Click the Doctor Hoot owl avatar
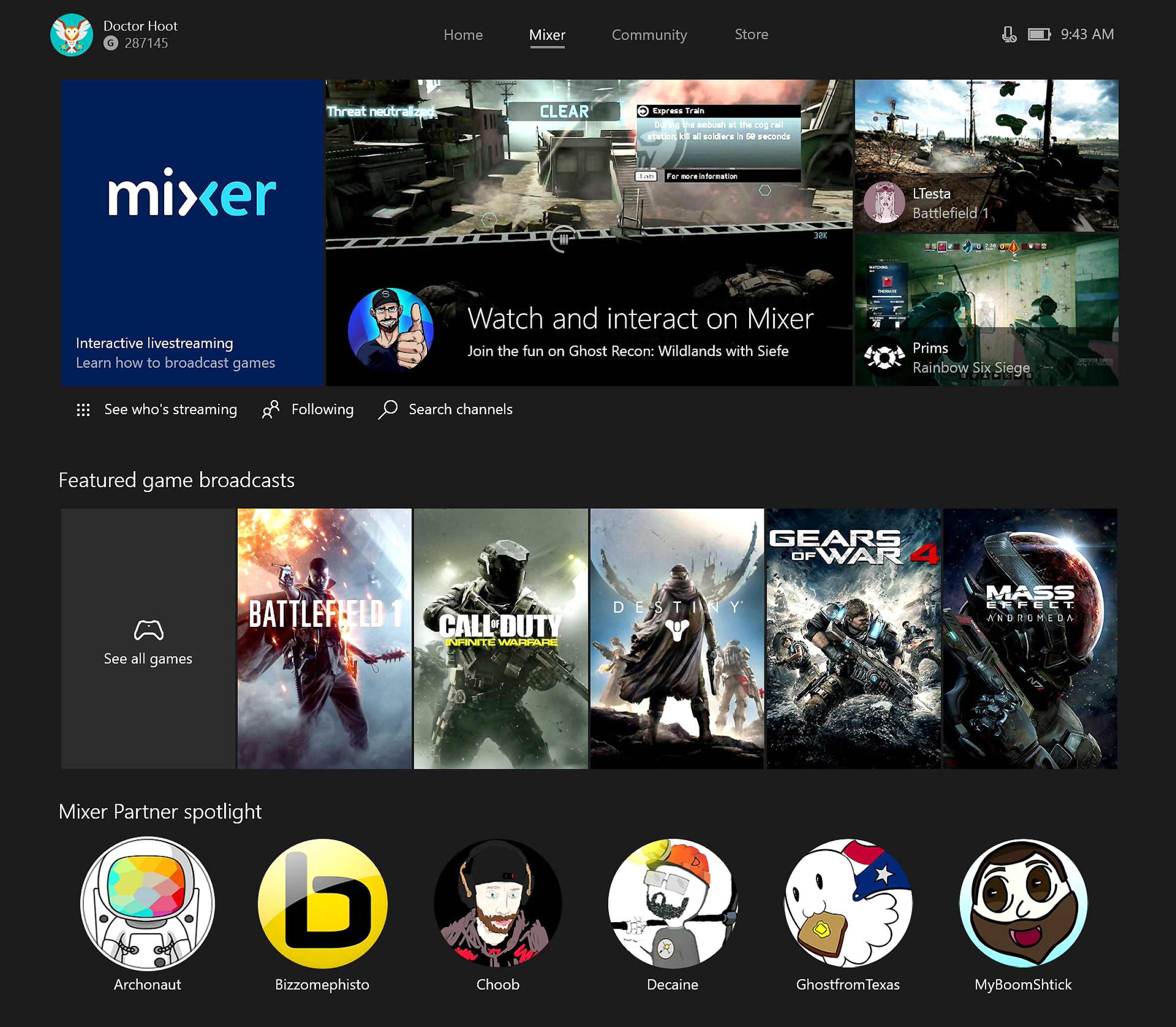 tap(71, 35)
